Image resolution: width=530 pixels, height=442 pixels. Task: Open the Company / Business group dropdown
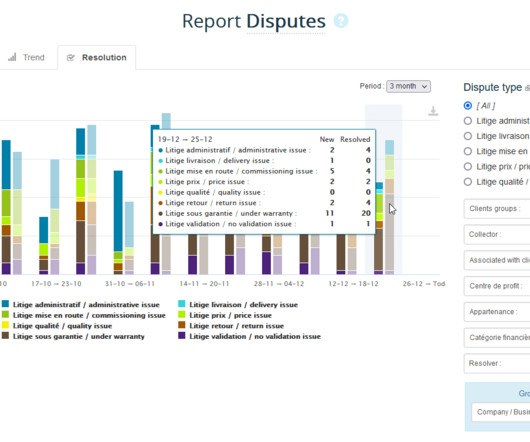(501, 412)
